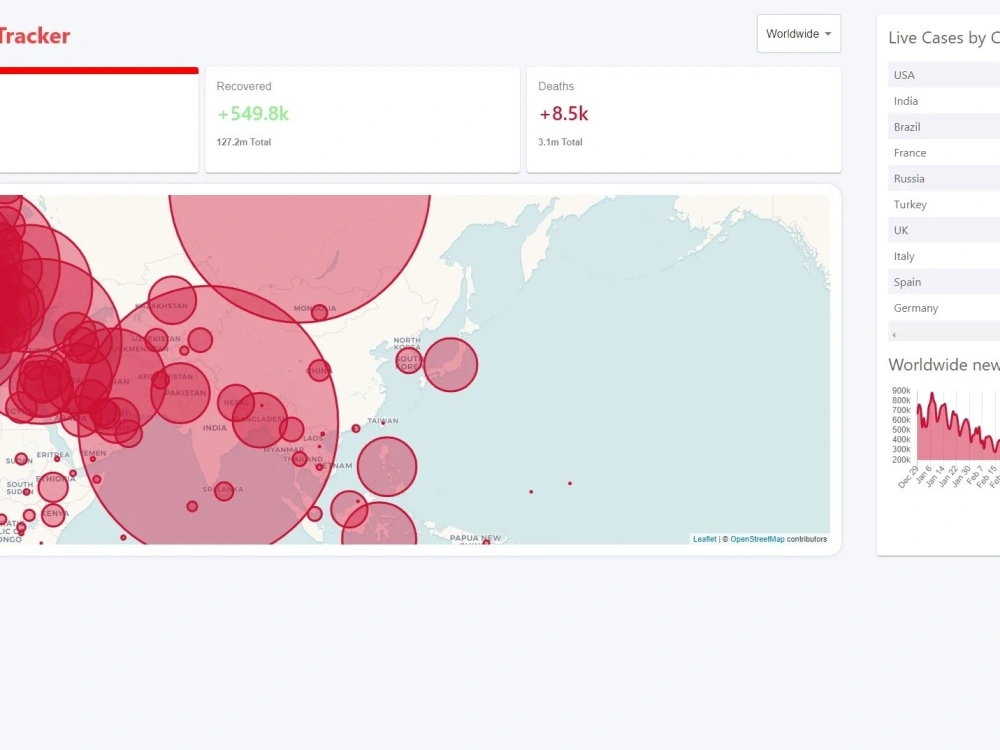1000x750 pixels.
Task: Click the Worldwide new cases heading
Action: tap(944, 365)
